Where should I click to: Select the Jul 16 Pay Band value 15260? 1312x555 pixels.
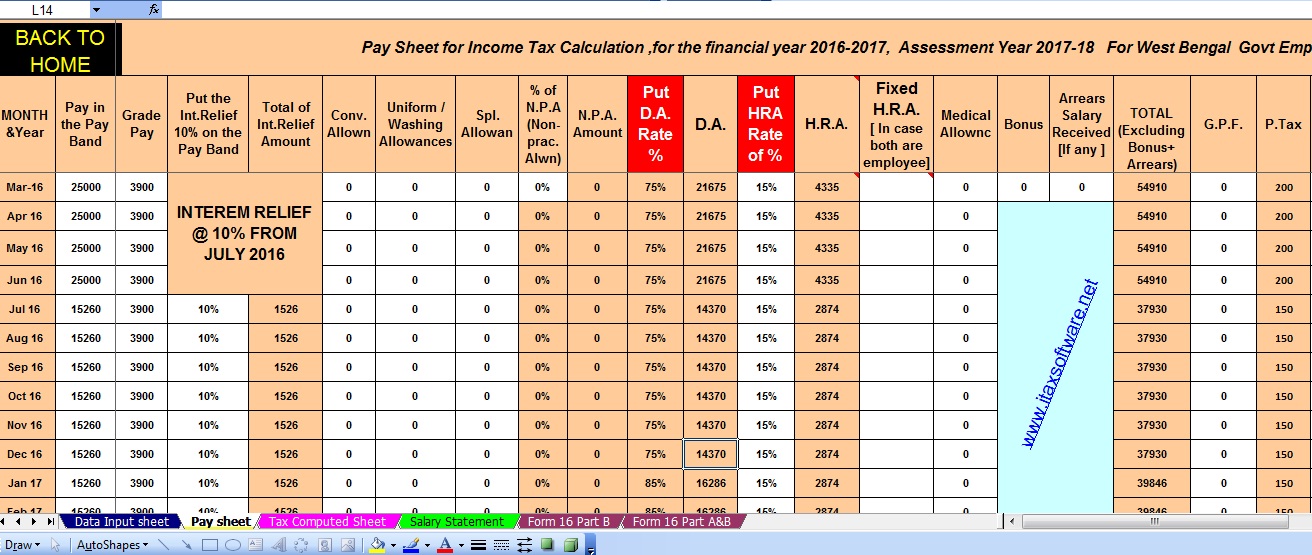tap(85, 309)
